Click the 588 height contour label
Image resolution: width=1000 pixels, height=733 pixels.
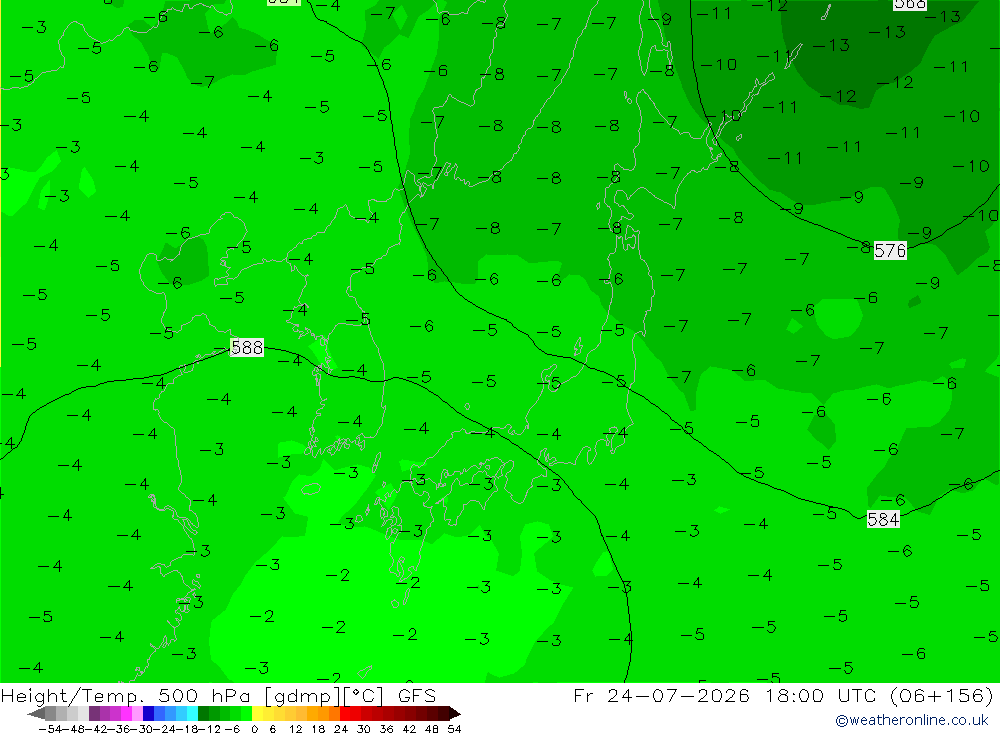pos(247,348)
